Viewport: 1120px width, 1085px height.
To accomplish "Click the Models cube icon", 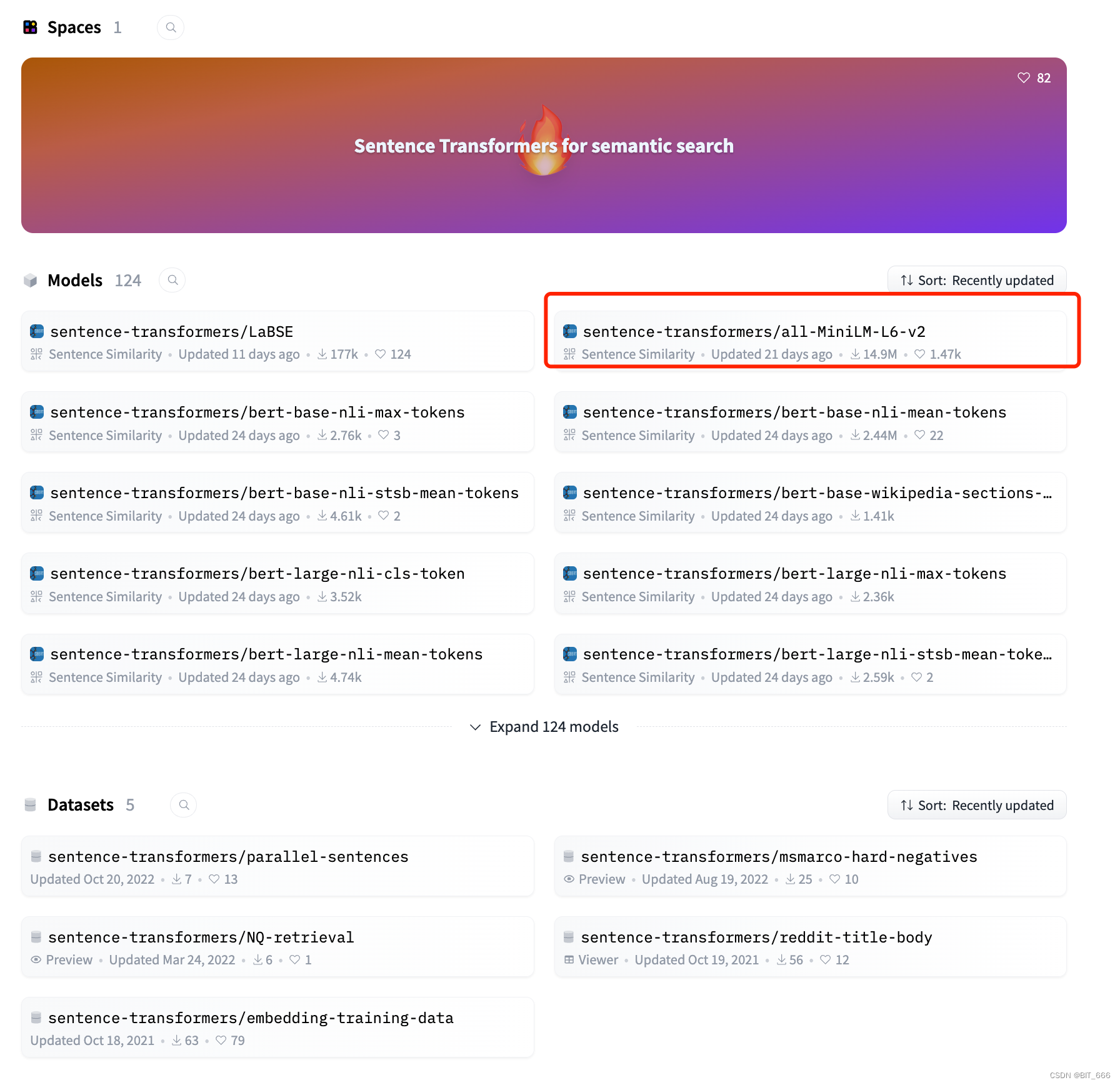I will (x=30, y=280).
